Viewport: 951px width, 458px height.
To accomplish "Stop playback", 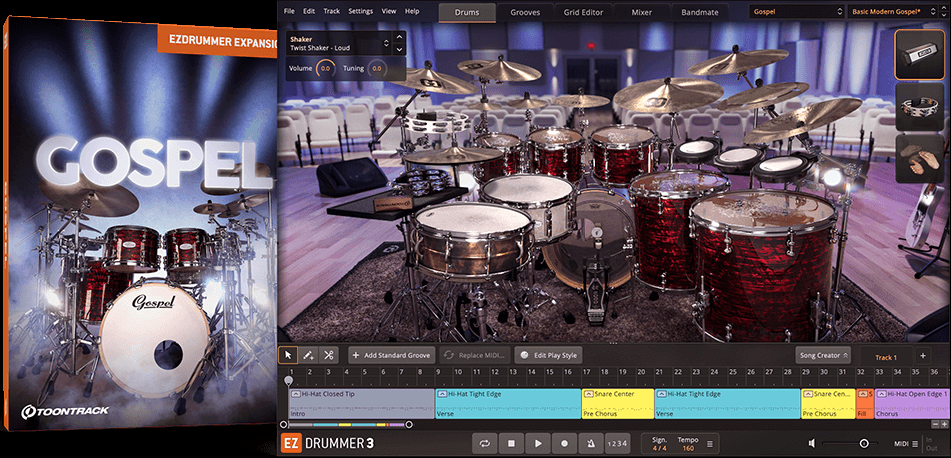I will point(511,443).
